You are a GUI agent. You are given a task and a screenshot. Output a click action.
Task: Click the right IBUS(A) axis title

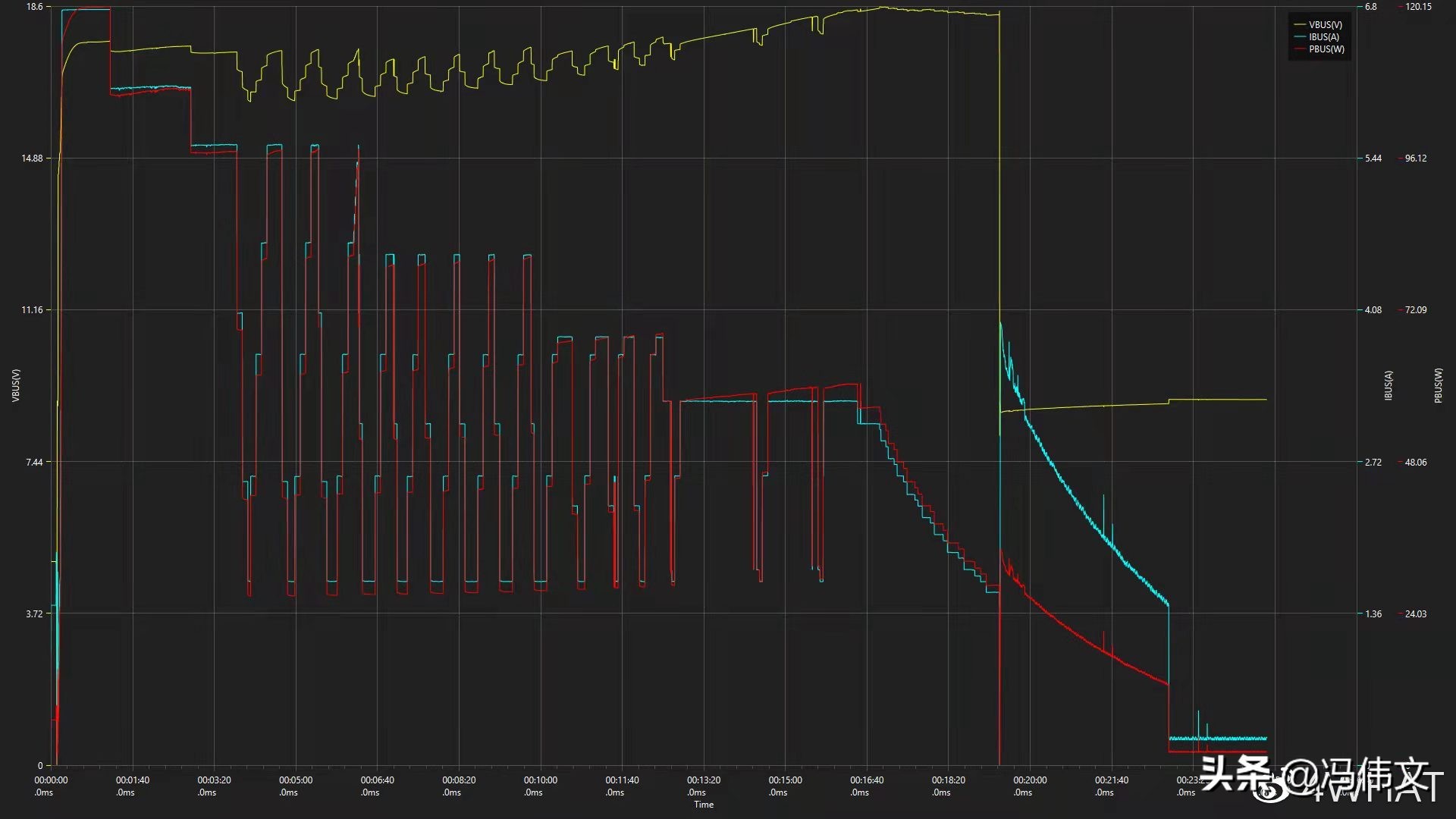(x=1389, y=385)
